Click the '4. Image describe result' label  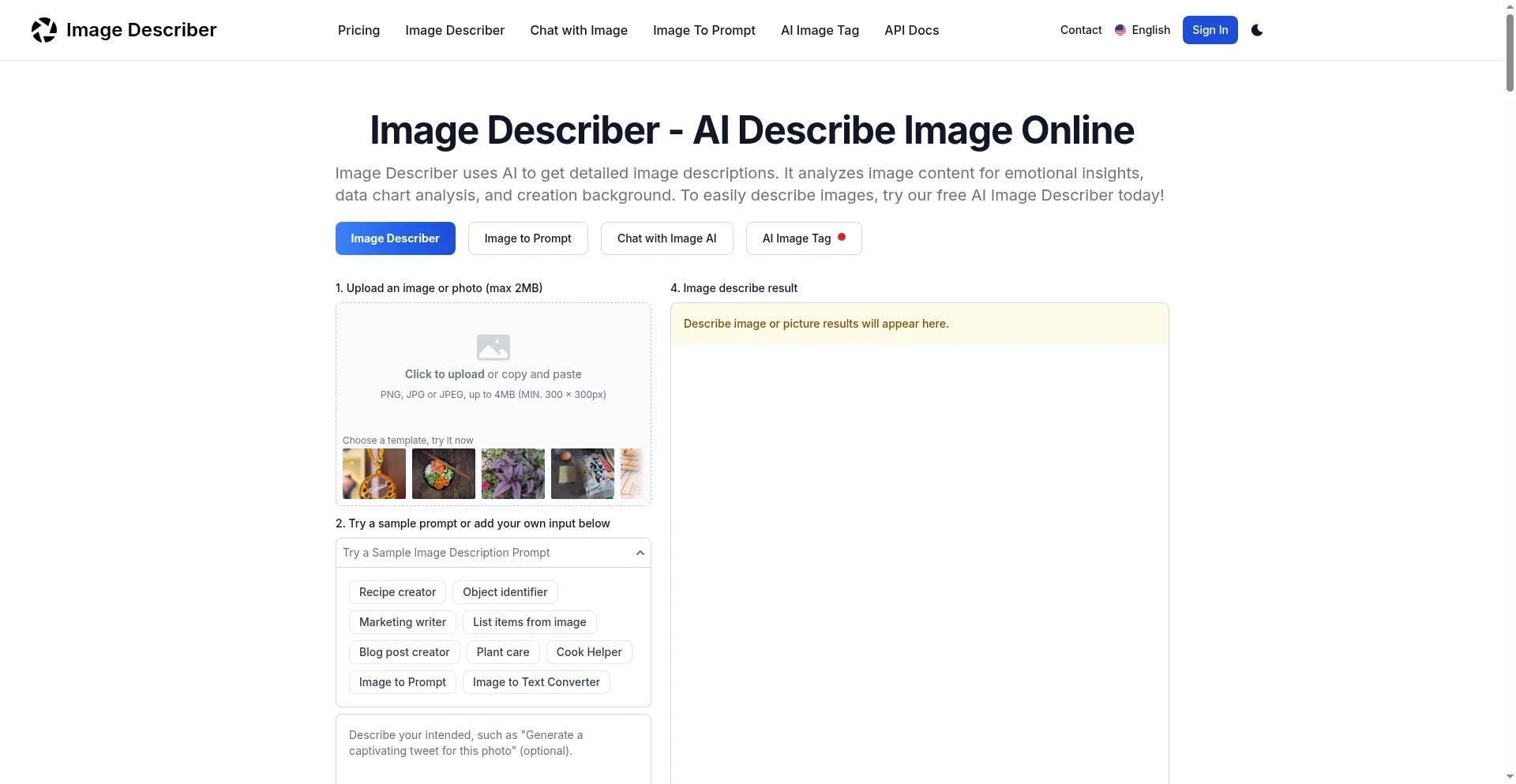(734, 288)
